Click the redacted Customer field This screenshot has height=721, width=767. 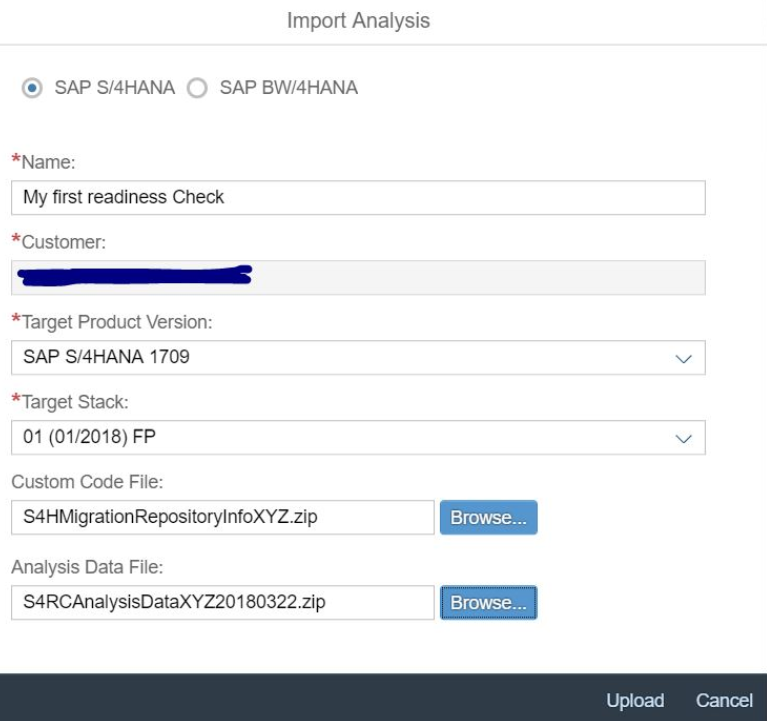(x=358, y=277)
